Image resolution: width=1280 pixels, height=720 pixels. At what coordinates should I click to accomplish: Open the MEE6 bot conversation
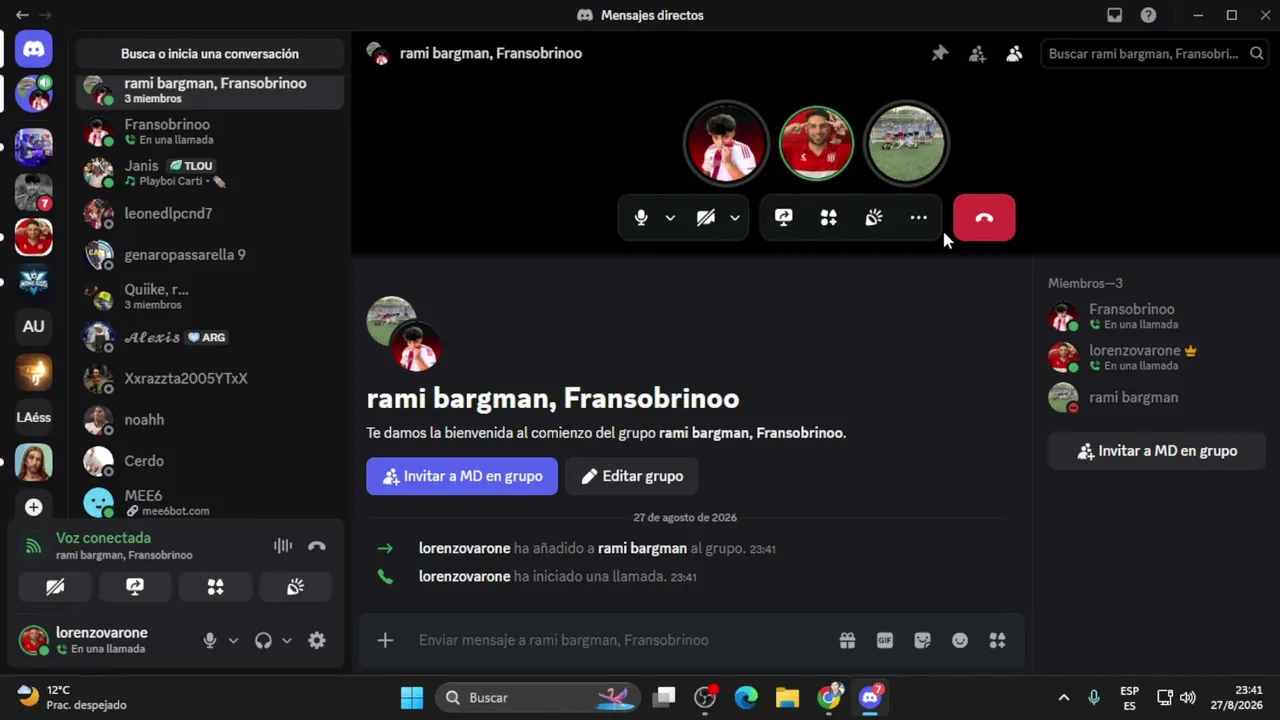[210, 502]
